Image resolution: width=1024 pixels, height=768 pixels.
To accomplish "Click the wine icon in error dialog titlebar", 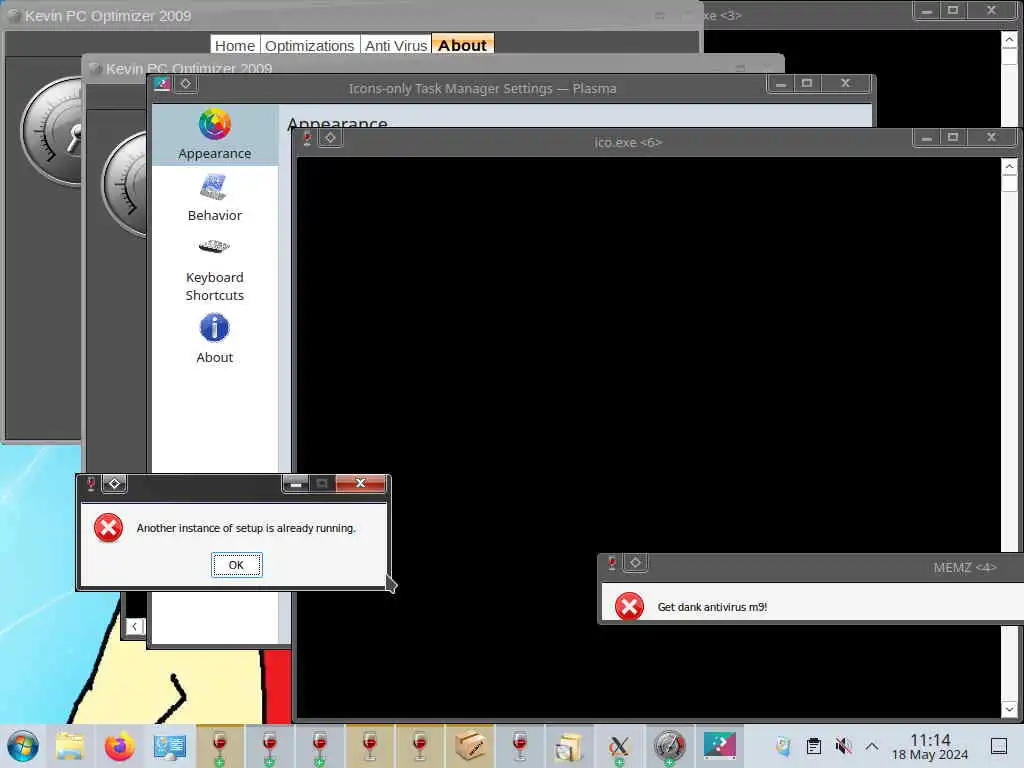I will pyautogui.click(x=91, y=483).
